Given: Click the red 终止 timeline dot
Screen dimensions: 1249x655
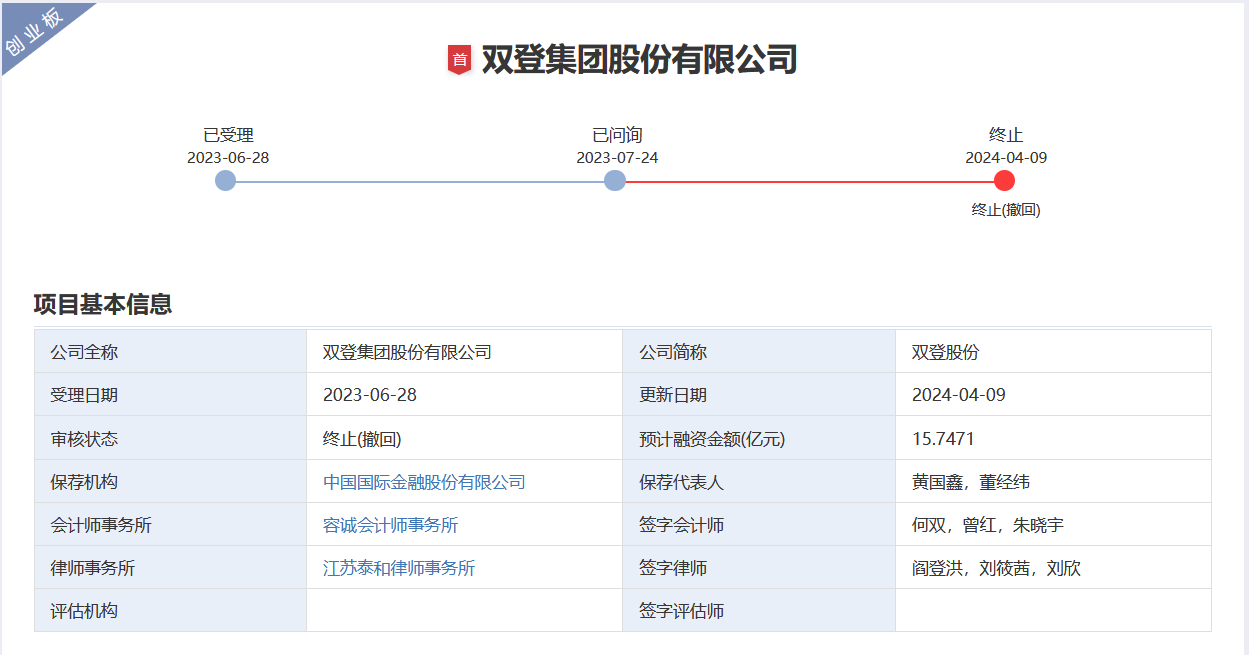Looking at the screenshot, I should (x=1005, y=181).
